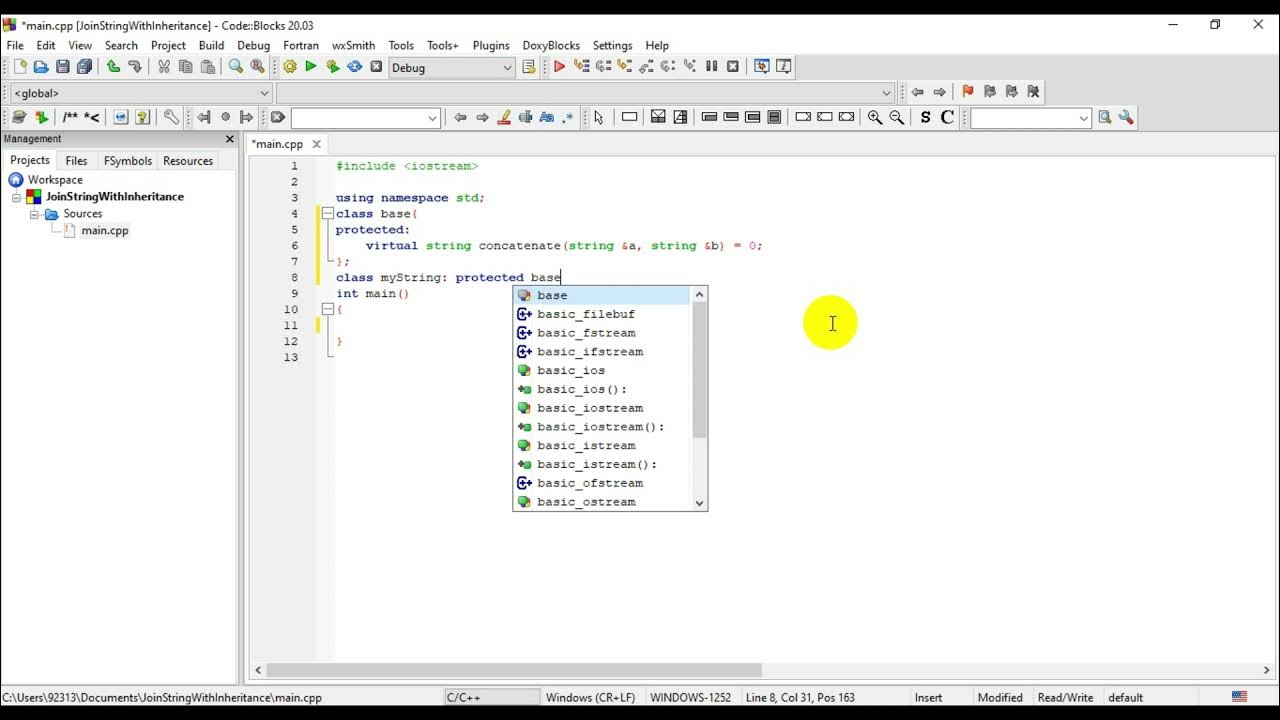Build the project with the gear icon
This screenshot has width=1280, height=720.
click(290, 67)
